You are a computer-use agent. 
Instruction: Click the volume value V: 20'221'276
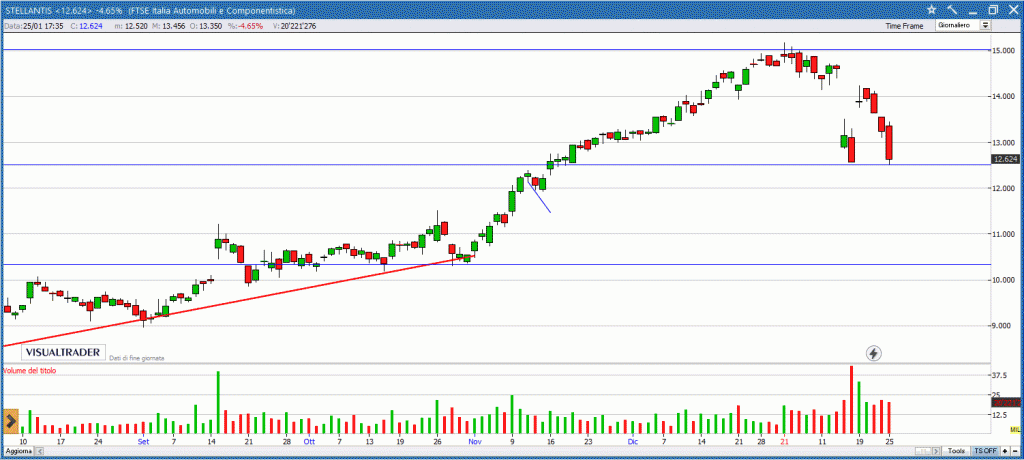[295, 26]
